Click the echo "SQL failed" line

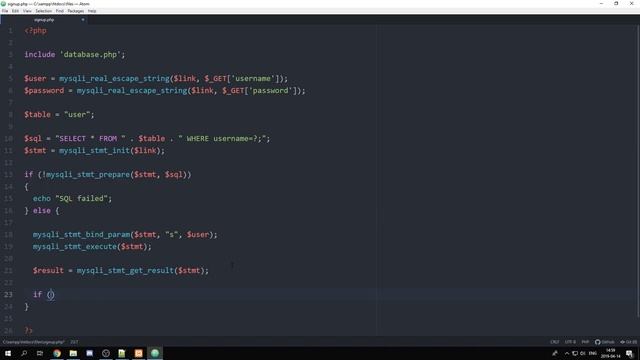[x=72, y=198]
